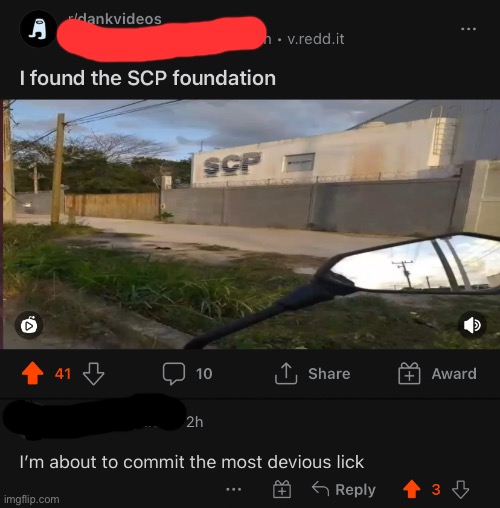Viewport: 500px width, 508px height.
Task: Mute the video with speaker icon
Action: (x=472, y=325)
